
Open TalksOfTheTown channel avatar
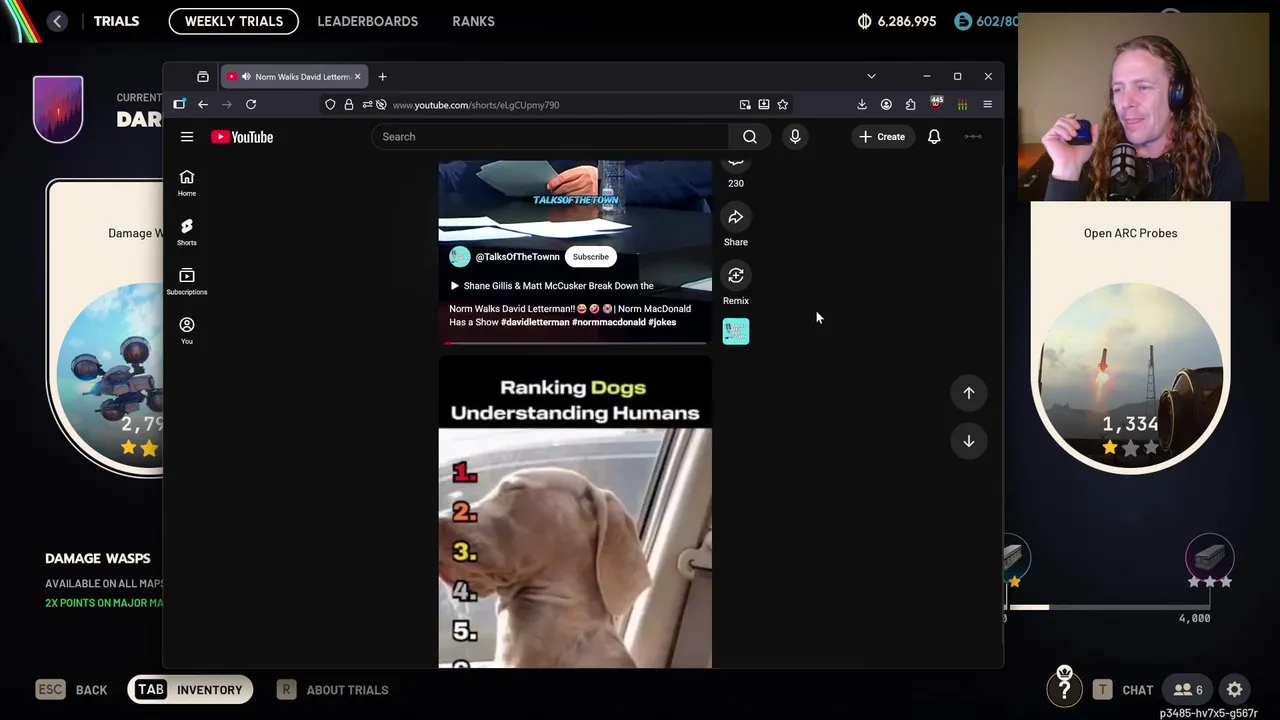click(x=460, y=257)
